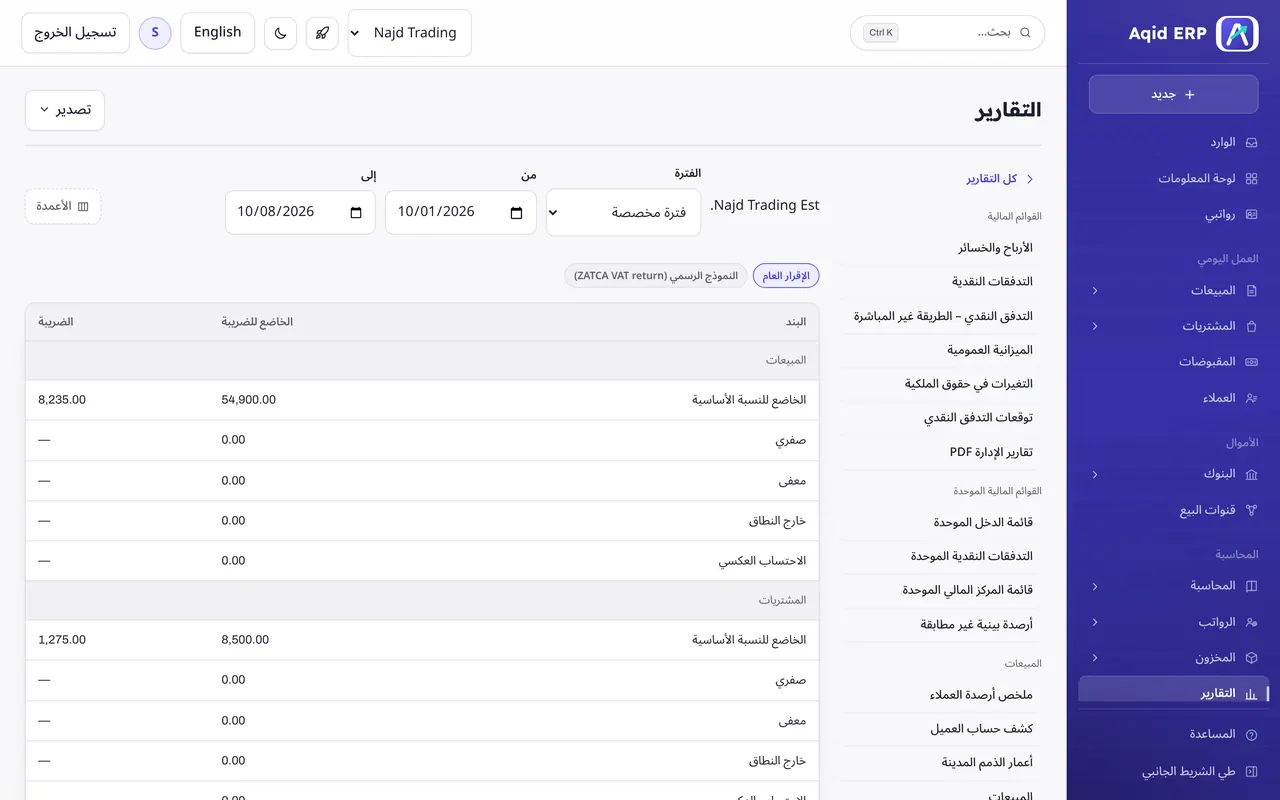Open the Export (تصدير) dropdown
The width and height of the screenshot is (1280, 800).
[x=65, y=110]
